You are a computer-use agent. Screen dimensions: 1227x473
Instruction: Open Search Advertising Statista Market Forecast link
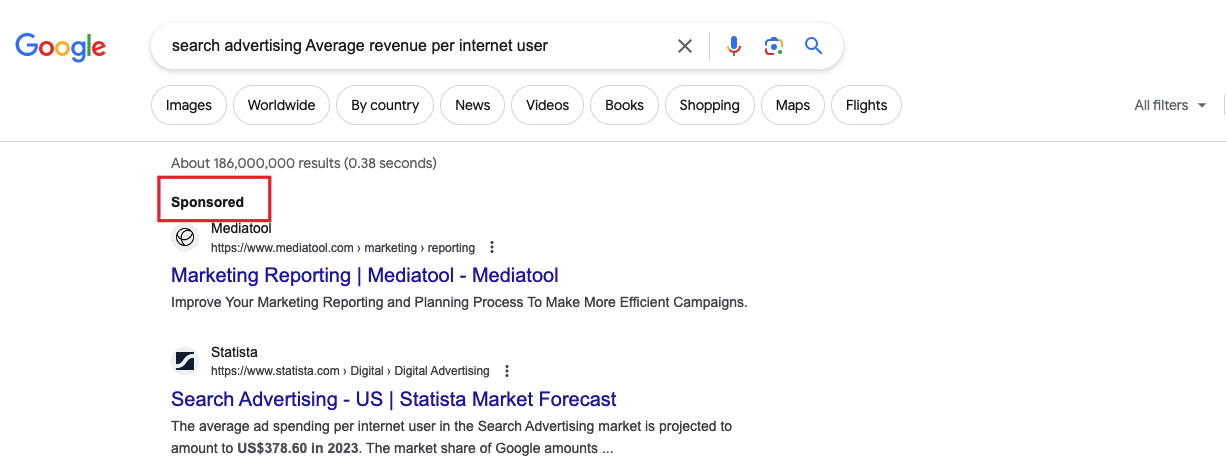tap(393, 399)
